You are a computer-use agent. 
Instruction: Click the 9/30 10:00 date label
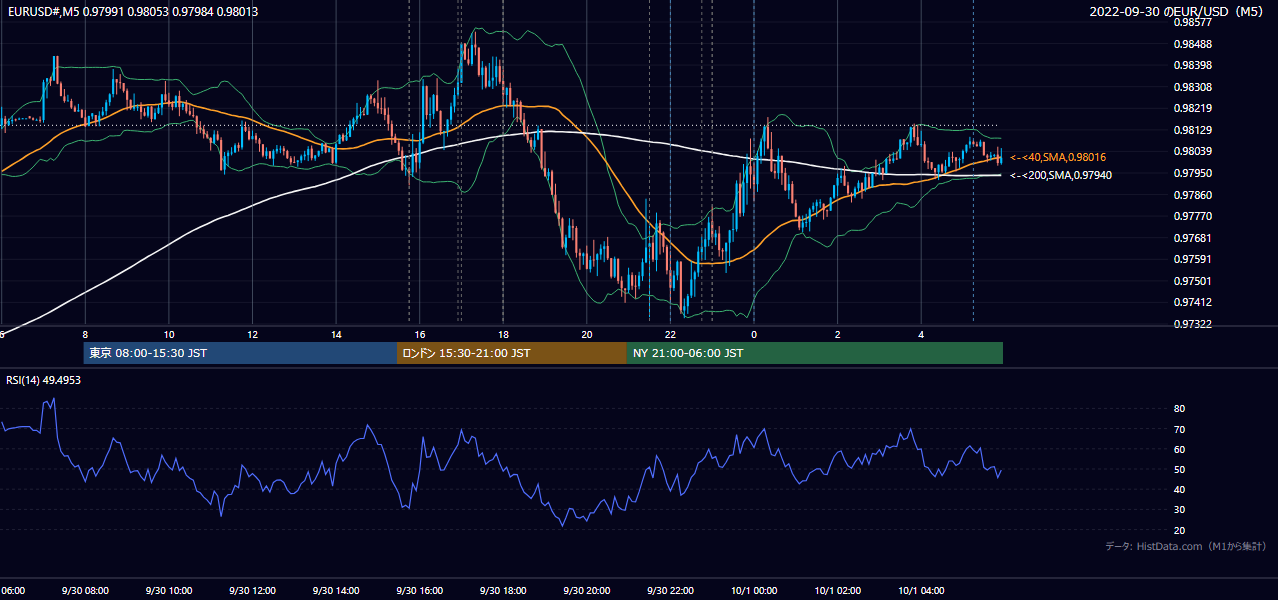169,591
